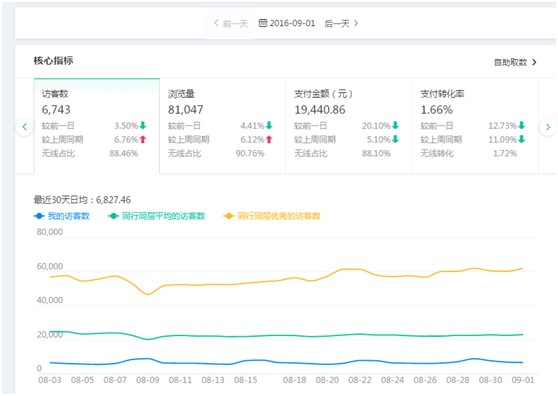558x396 pixels.
Task: Select the 支付金额（元）metric tab
Action: 349,126
